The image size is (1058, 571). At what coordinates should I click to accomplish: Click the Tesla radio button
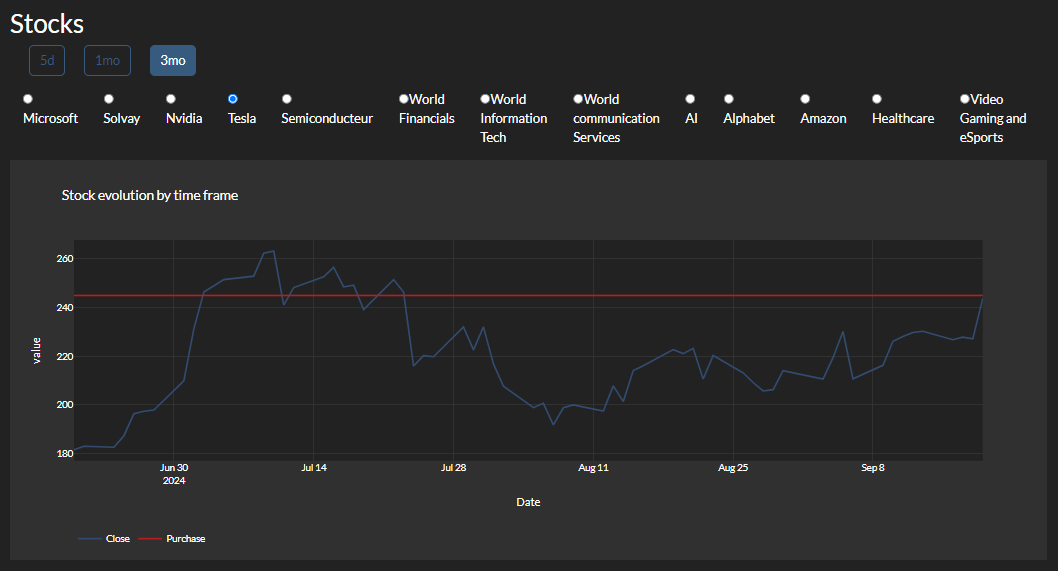233,99
